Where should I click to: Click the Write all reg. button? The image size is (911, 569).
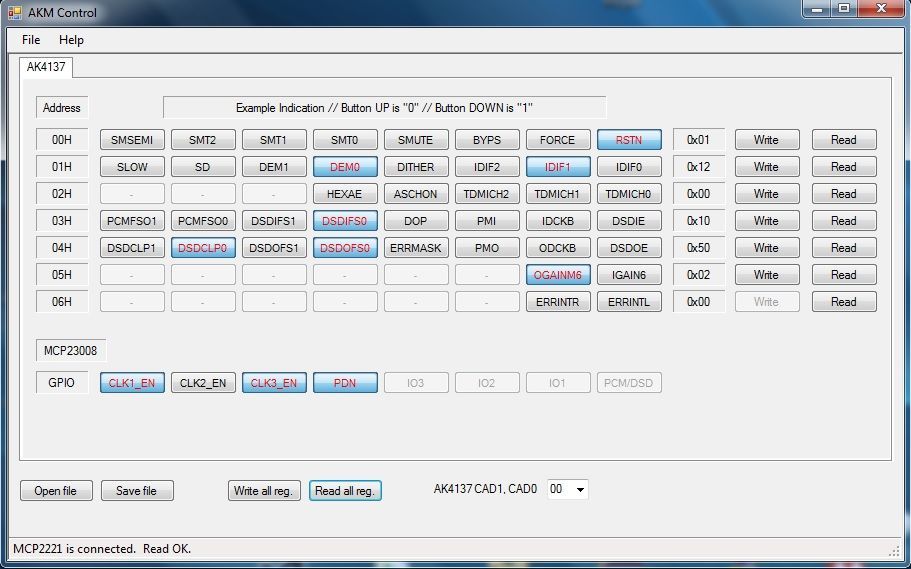264,491
